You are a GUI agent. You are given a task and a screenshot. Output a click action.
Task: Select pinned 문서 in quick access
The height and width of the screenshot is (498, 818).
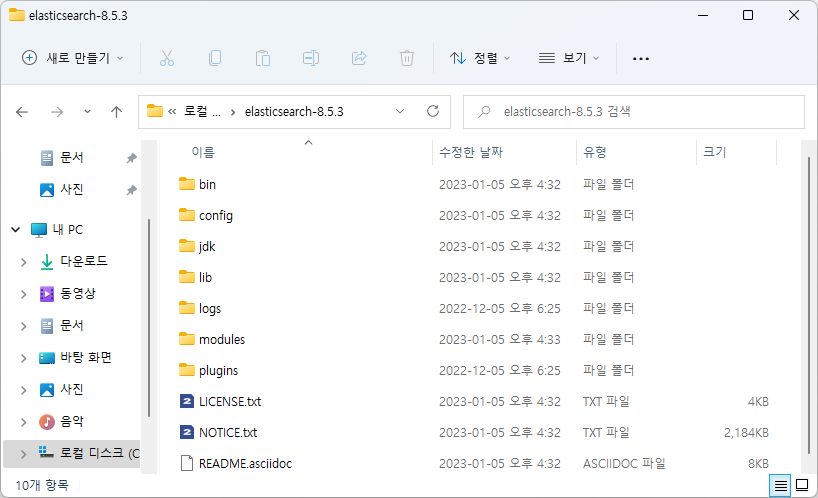click(x=71, y=157)
